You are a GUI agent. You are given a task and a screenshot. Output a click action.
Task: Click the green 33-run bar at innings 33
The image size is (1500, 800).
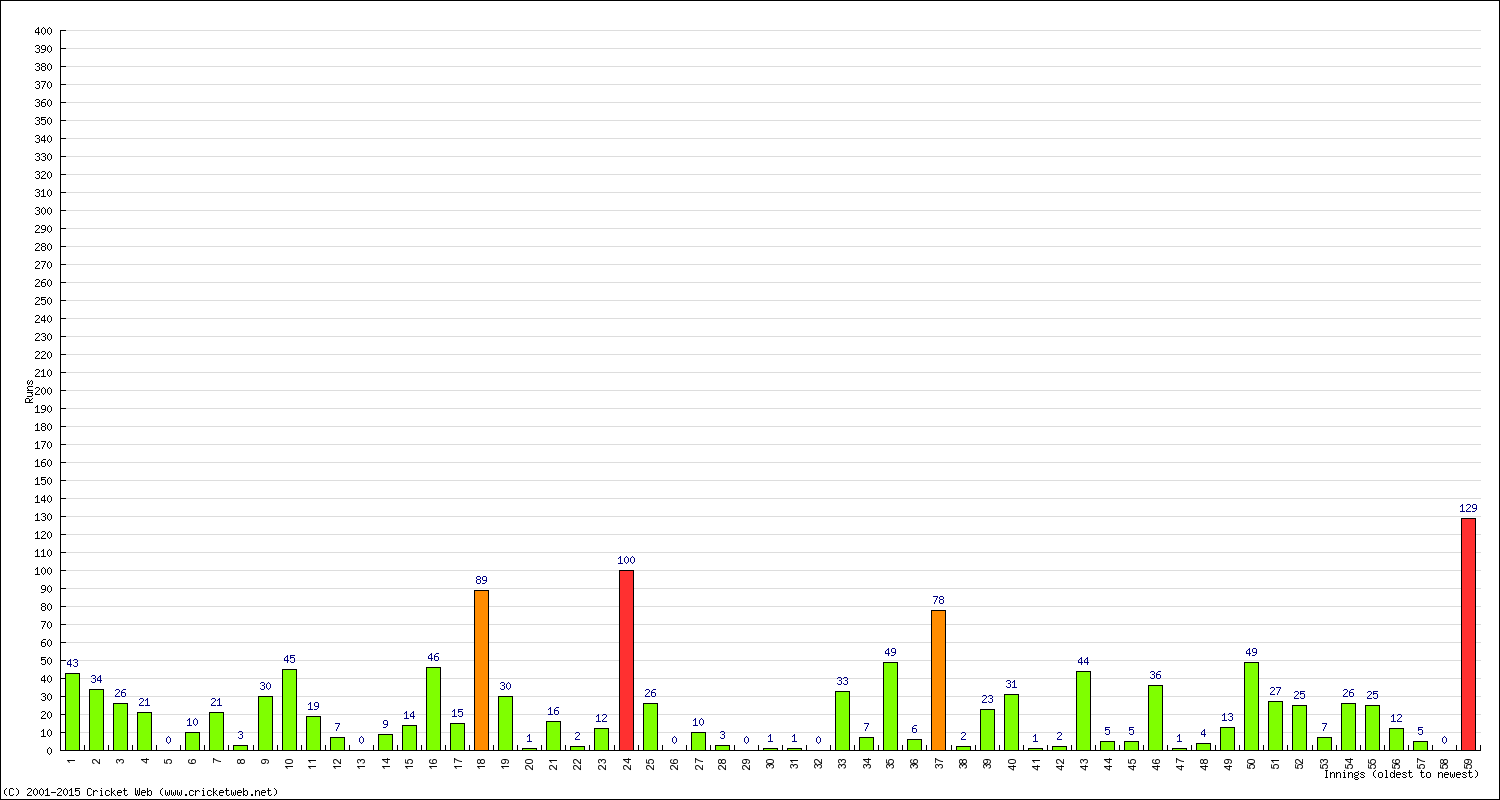point(842,721)
